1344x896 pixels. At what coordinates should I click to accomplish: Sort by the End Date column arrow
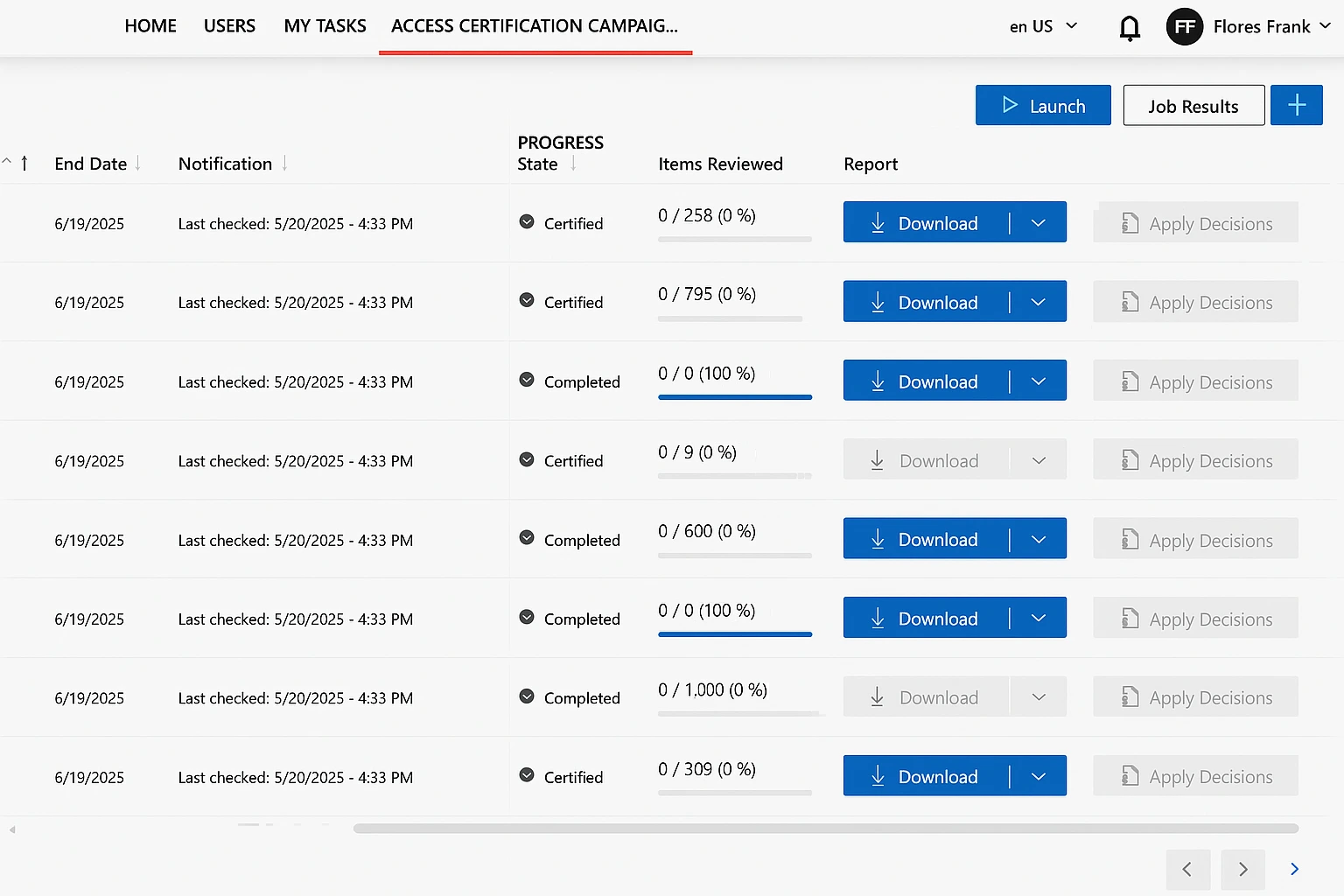pyautogui.click(x=139, y=163)
